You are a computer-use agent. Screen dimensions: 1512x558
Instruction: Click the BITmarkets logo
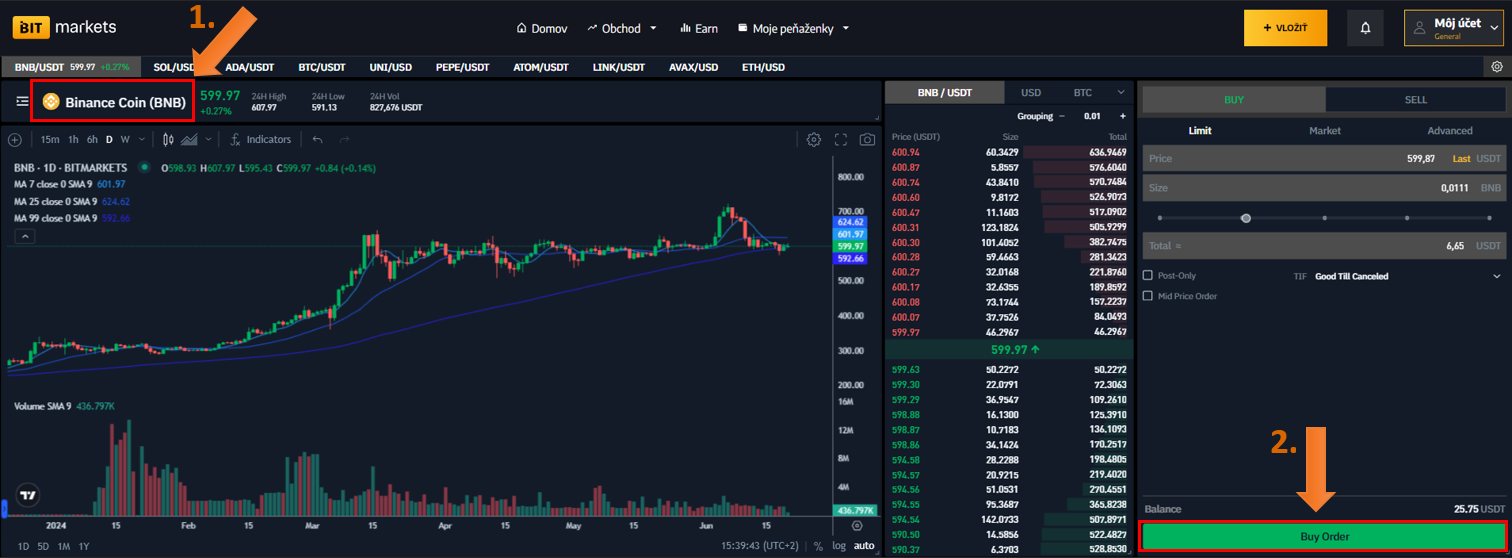pyautogui.click(x=65, y=27)
